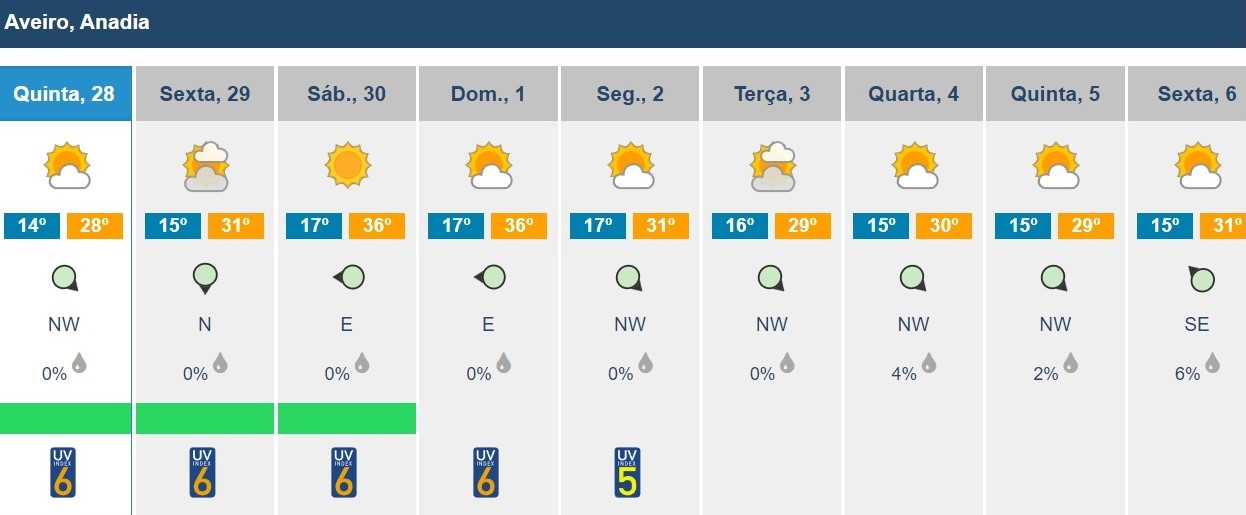The height and width of the screenshot is (515, 1246).
Task: Switch to the Sáb., 30 tab
Action: 347,94
